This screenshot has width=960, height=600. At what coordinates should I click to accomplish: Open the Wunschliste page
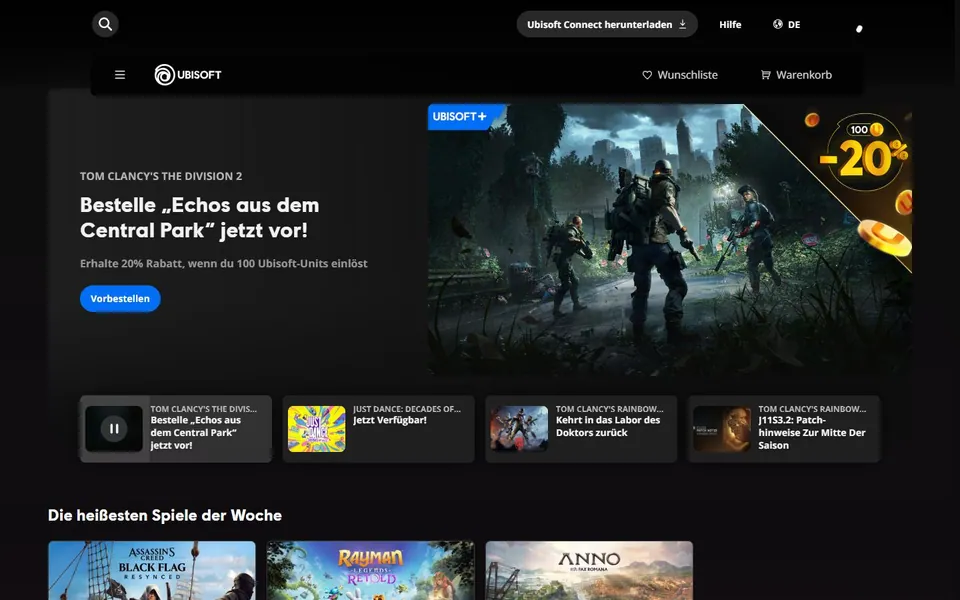point(680,75)
